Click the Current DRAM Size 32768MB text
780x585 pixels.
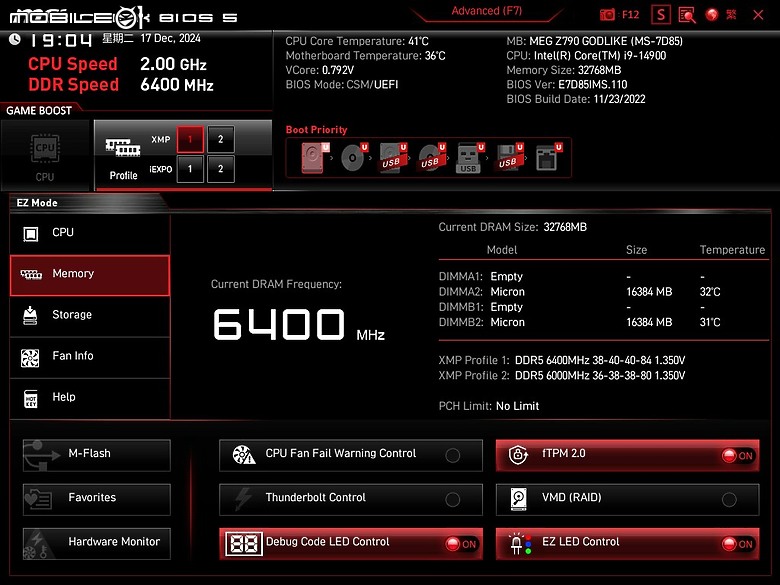512,227
